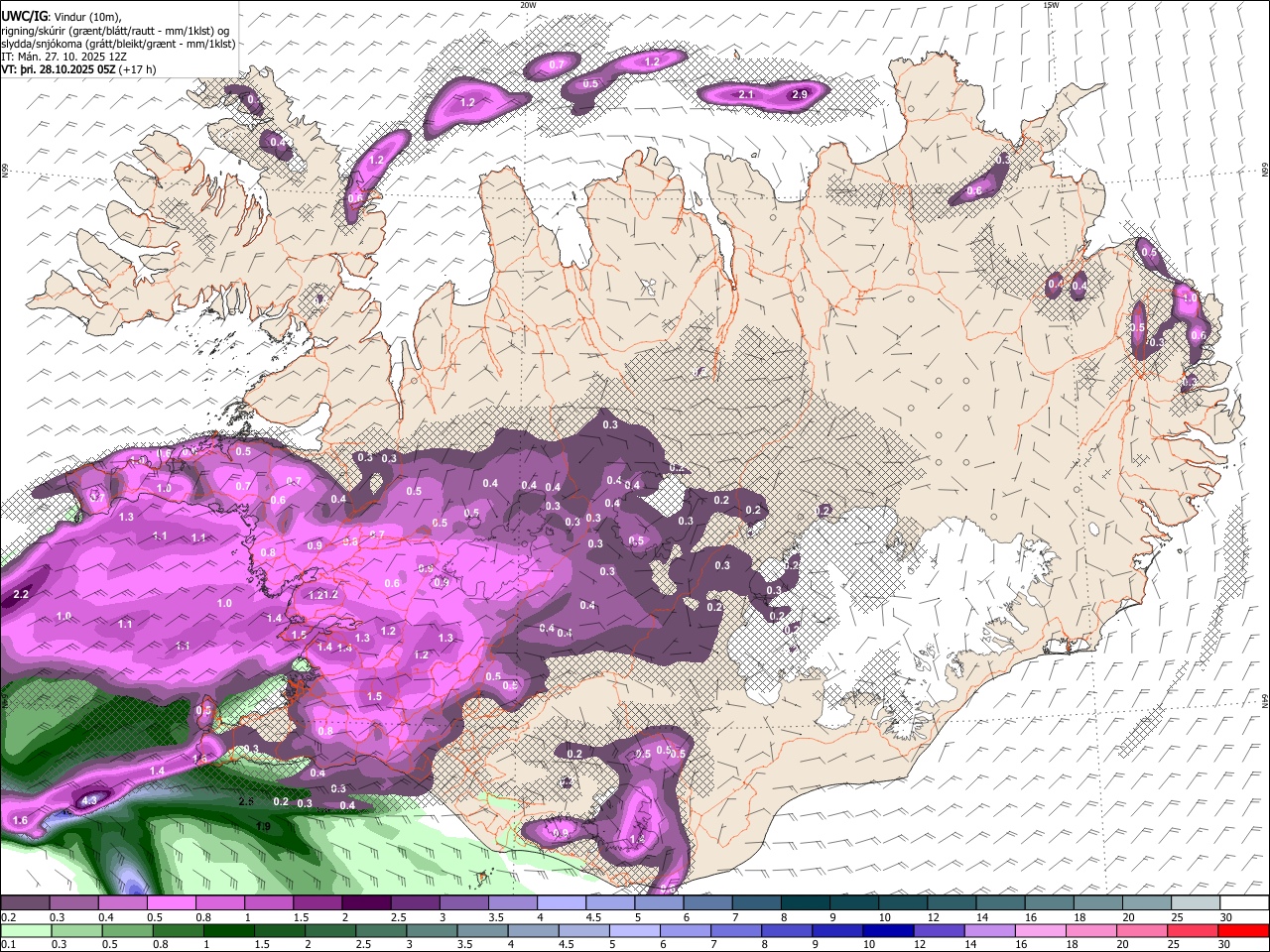Click the 'UWC/IG: Vindur (10m)' title line
The width and height of the screenshot is (1270, 952).
tap(60, 16)
